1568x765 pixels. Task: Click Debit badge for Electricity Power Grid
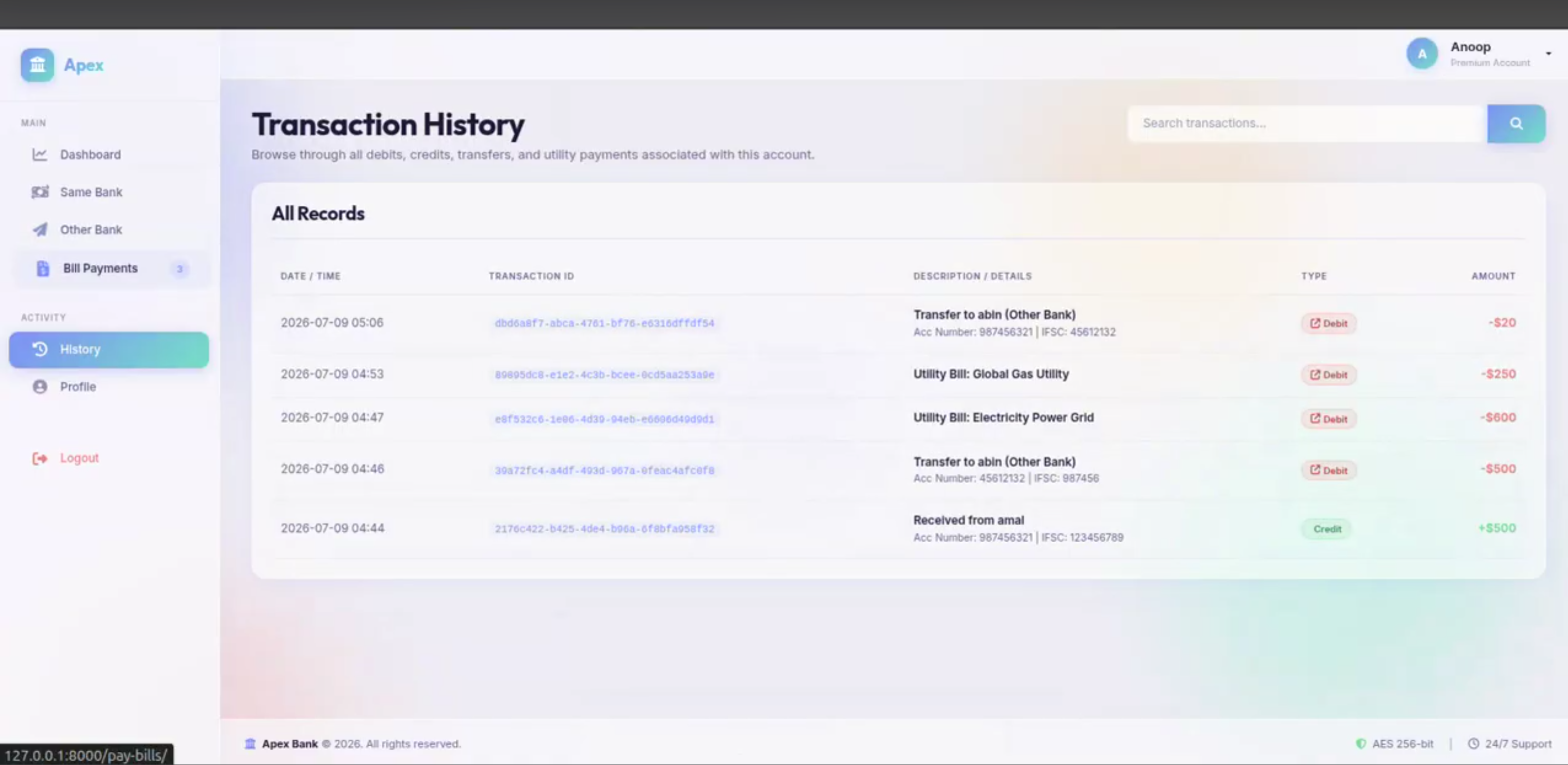[1328, 419]
